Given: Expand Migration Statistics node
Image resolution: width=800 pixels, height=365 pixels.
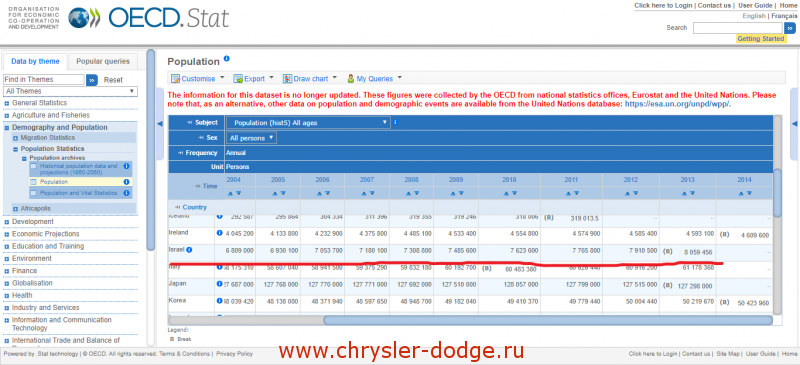Looking at the screenshot, I should point(15,138).
